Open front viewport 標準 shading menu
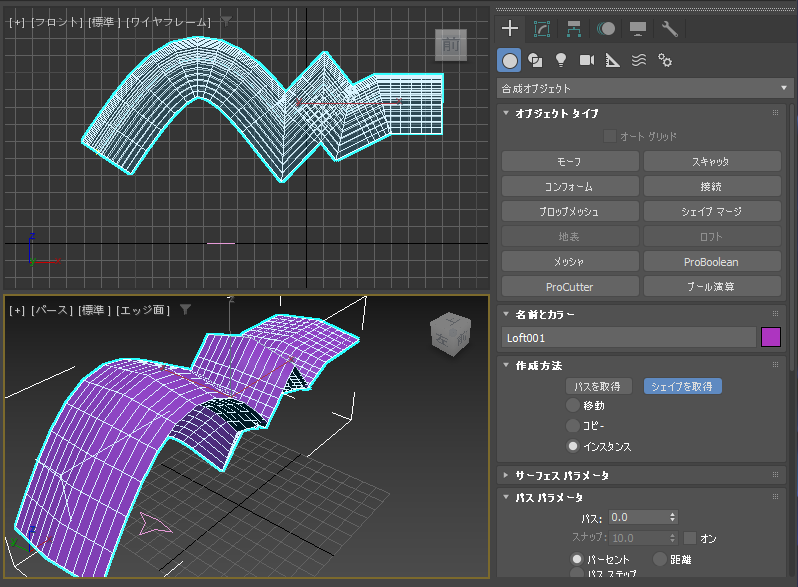This screenshot has width=798, height=587. pos(104,22)
